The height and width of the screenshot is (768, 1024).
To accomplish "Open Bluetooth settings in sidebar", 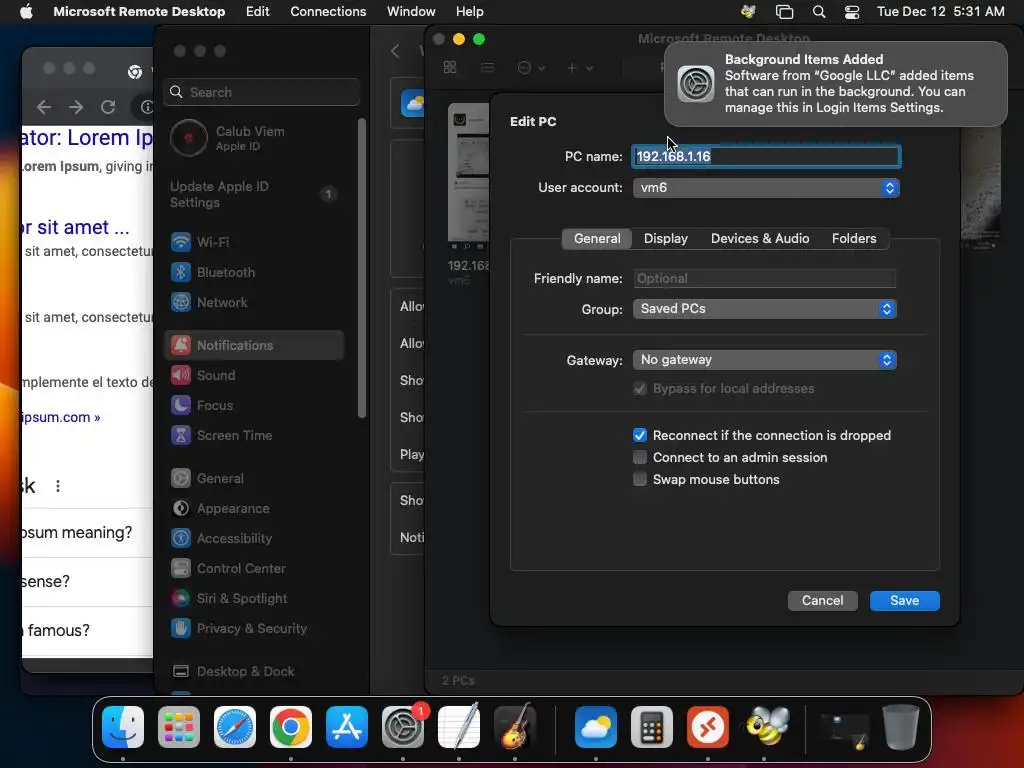I will [x=254, y=272].
